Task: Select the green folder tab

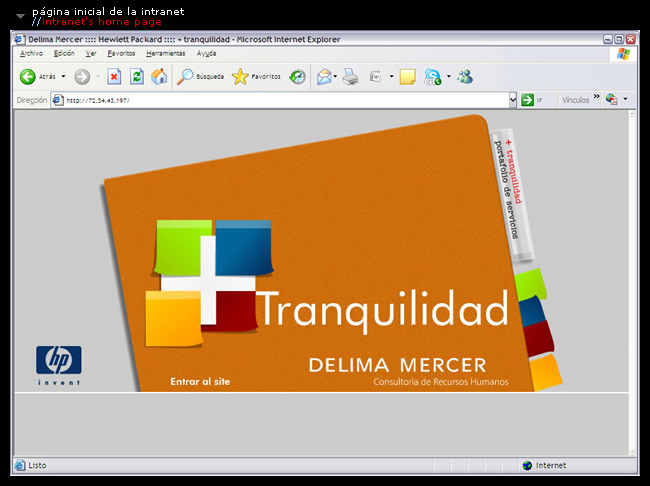Action: (x=530, y=284)
